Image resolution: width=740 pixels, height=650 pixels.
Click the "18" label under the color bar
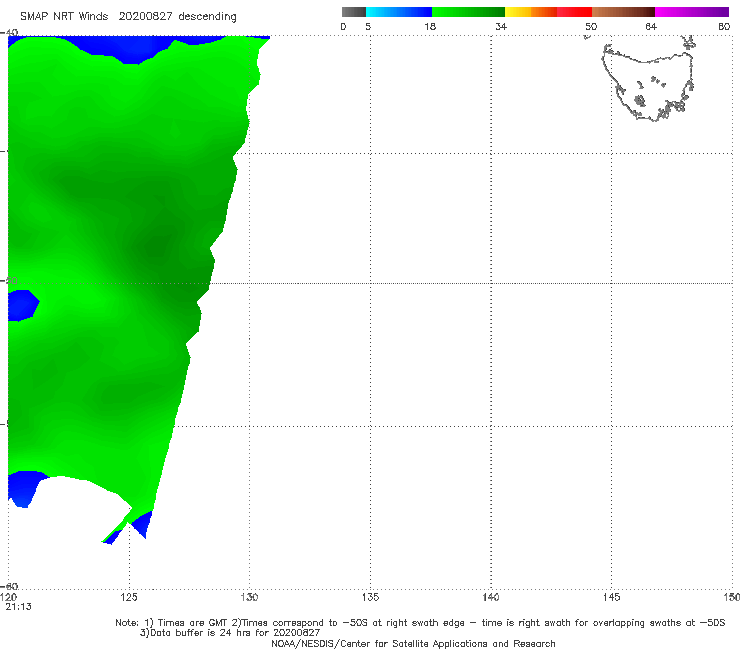click(430, 26)
